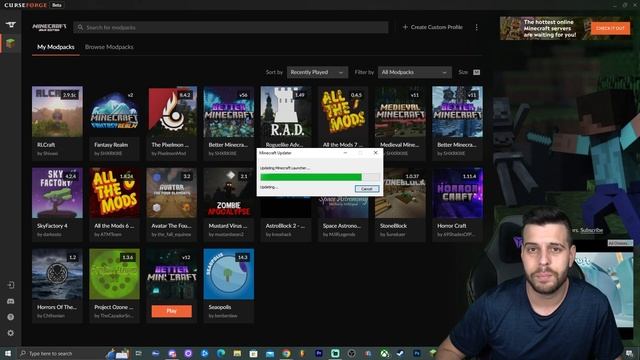This screenshot has height=360, width=640.
Task: Open the help icon in the sidebar
Action: pos(11,317)
